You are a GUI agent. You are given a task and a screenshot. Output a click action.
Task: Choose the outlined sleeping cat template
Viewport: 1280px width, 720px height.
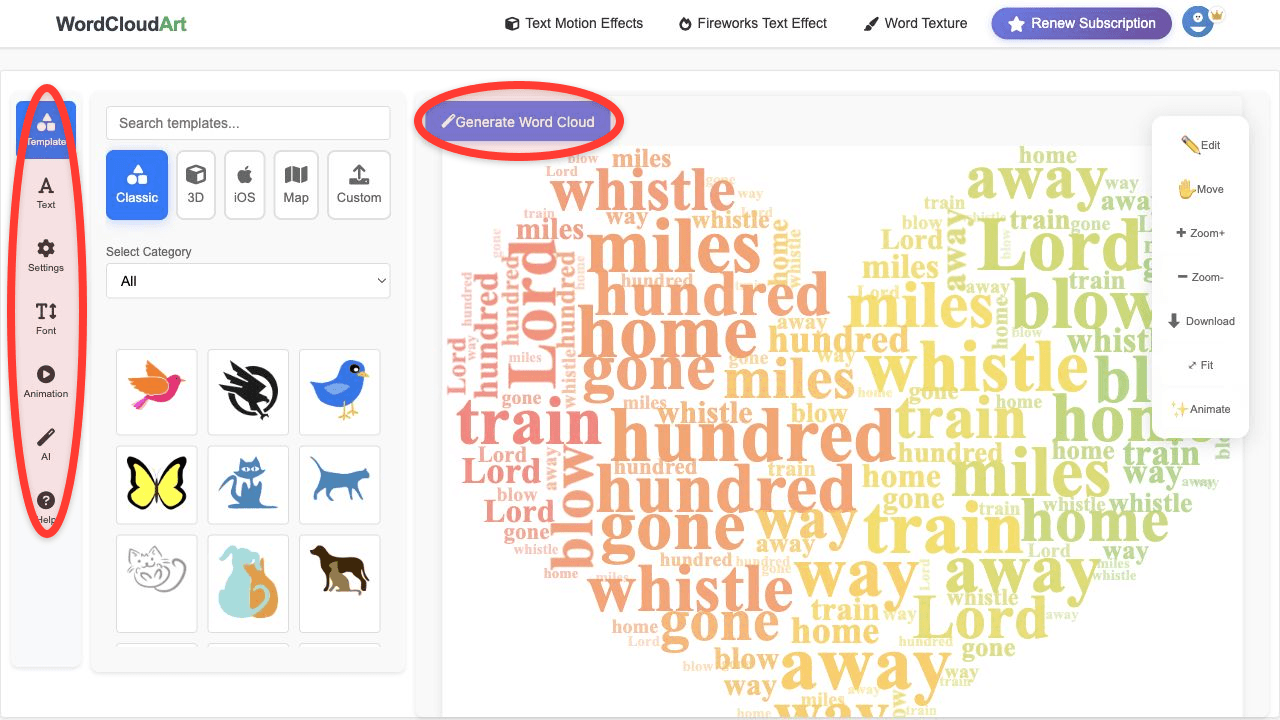pyautogui.click(x=157, y=584)
